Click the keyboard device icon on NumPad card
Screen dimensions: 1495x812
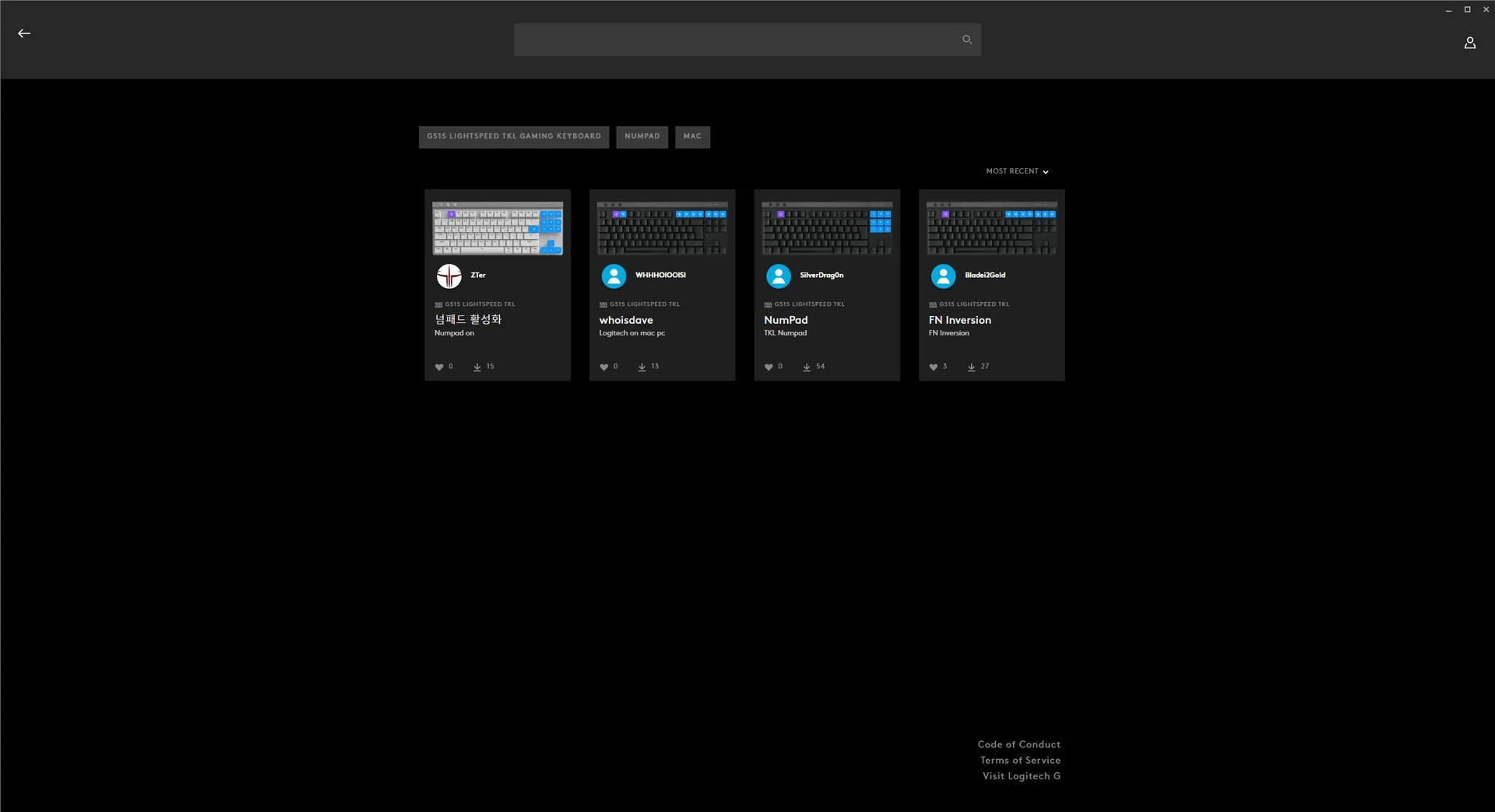[768, 304]
